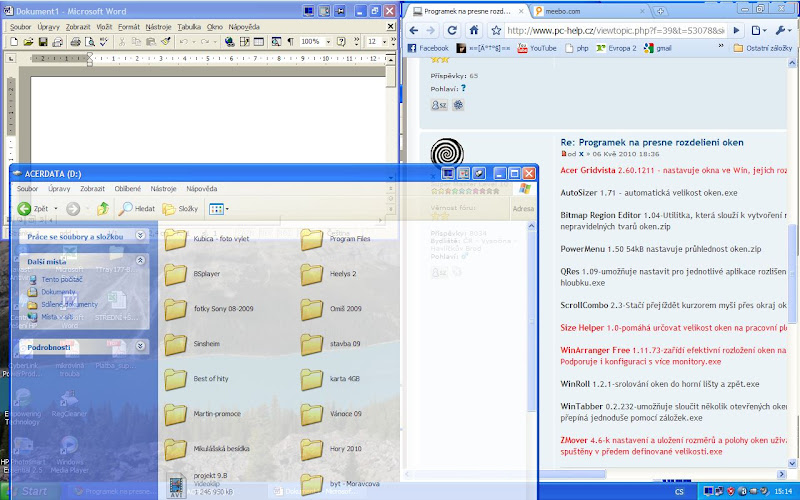
Task: Open the Zpět history dropdown arrow
Action: click(56, 208)
